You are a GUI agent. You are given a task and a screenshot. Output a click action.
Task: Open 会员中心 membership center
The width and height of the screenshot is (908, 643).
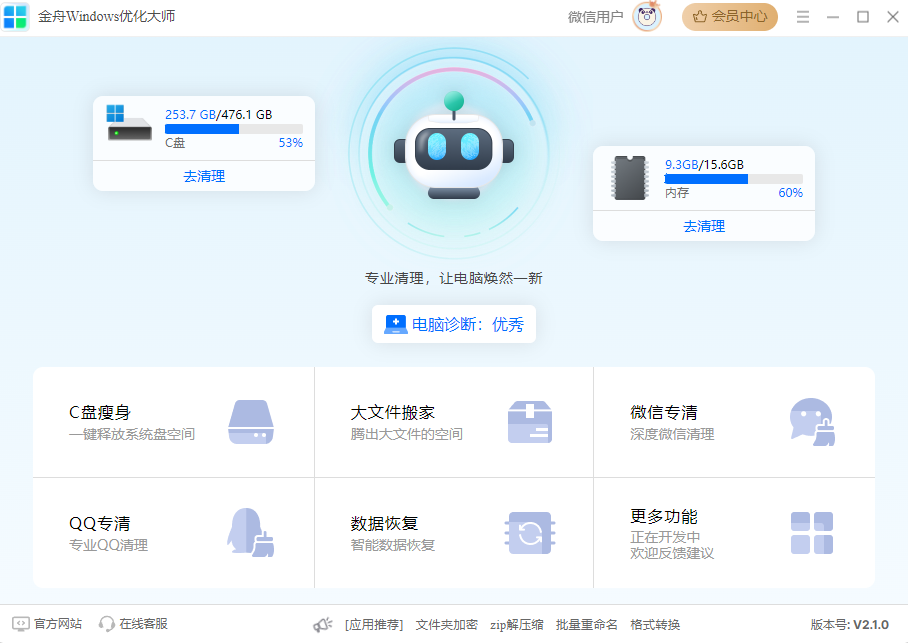730,17
